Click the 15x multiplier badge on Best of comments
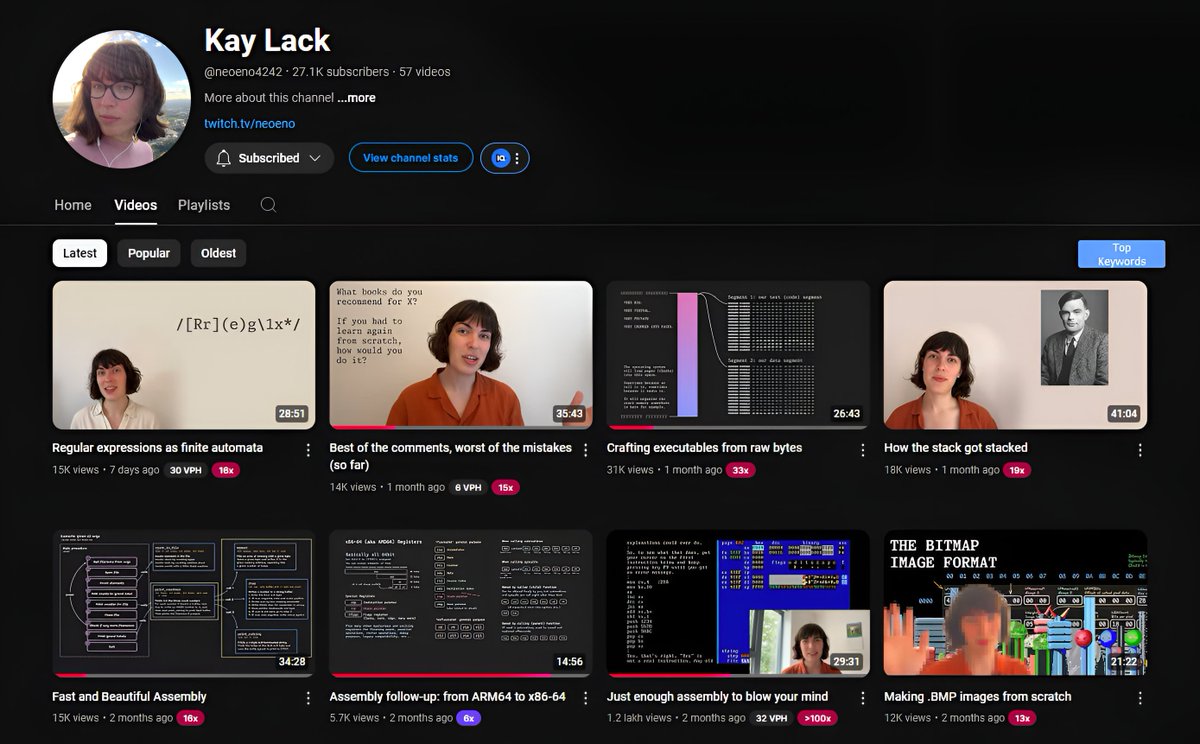The width and height of the screenshot is (1200, 744). click(x=506, y=488)
